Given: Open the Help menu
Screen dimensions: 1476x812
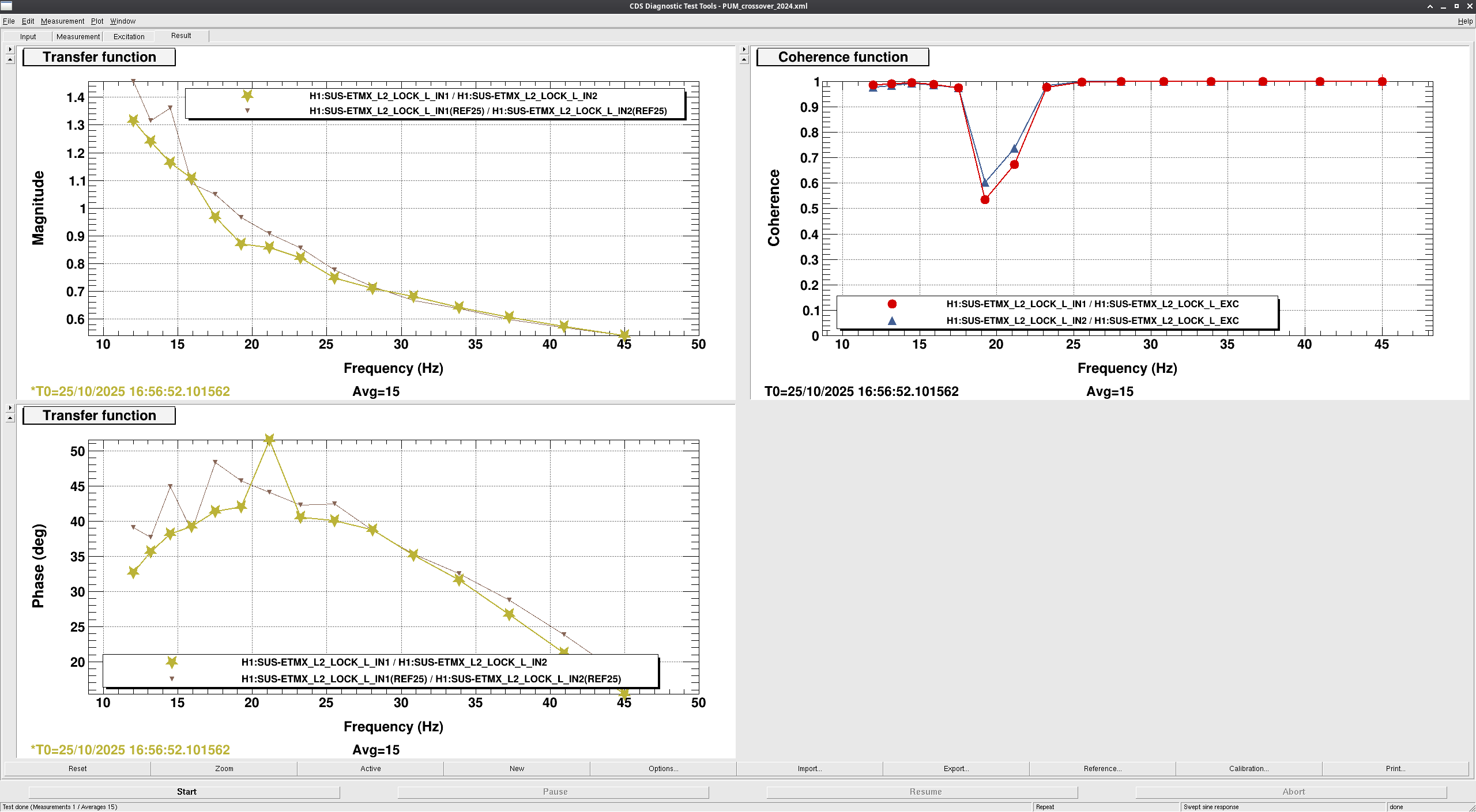Looking at the screenshot, I should click(x=1464, y=21).
